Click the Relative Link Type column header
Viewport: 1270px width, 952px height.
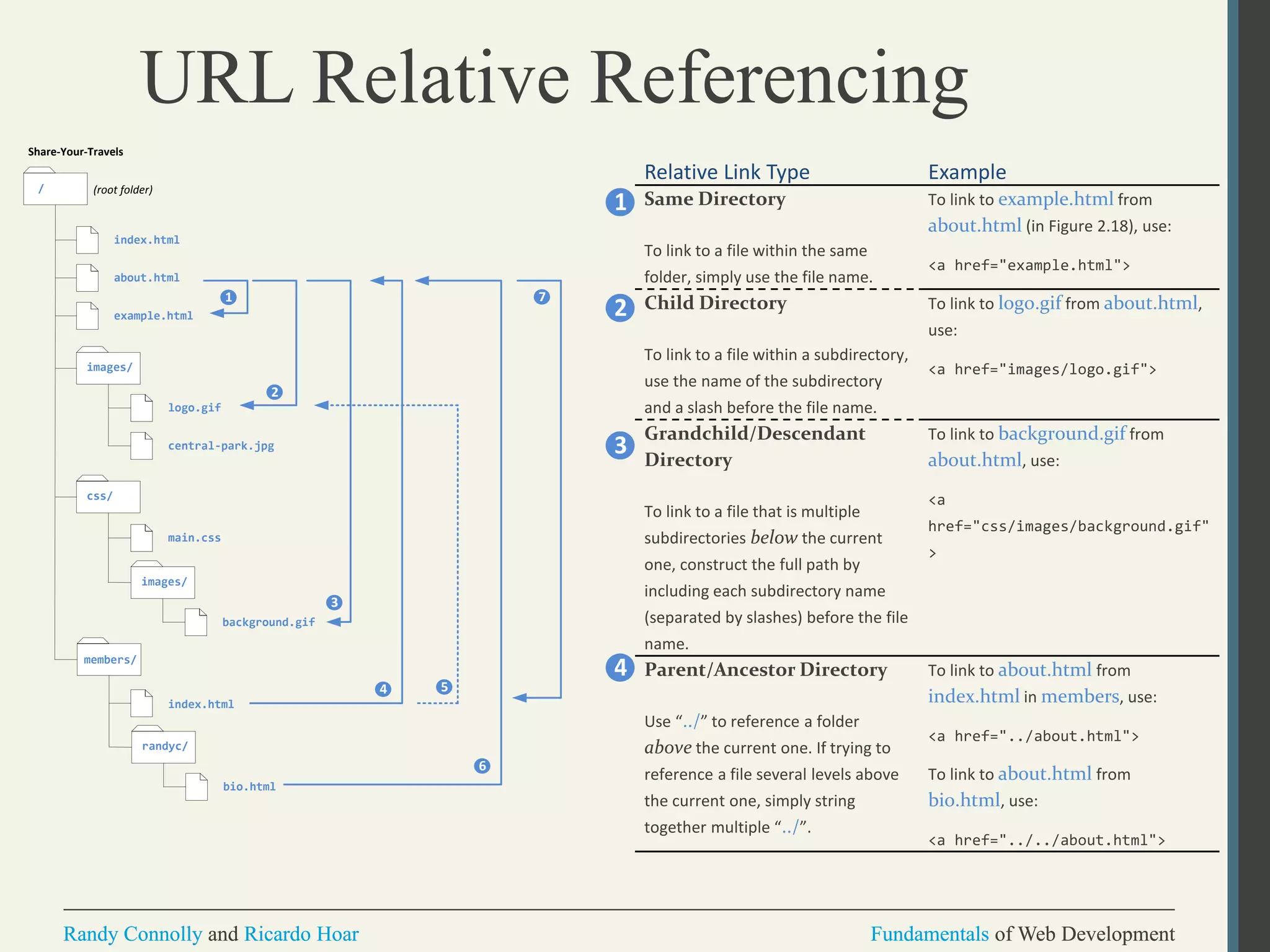tap(726, 172)
